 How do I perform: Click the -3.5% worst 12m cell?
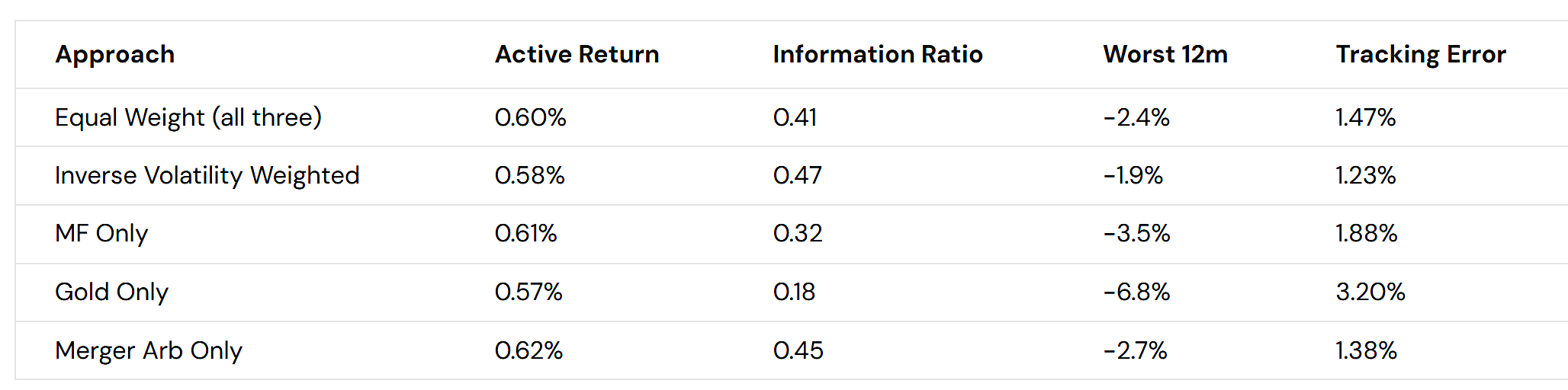(x=1136, y=233)
